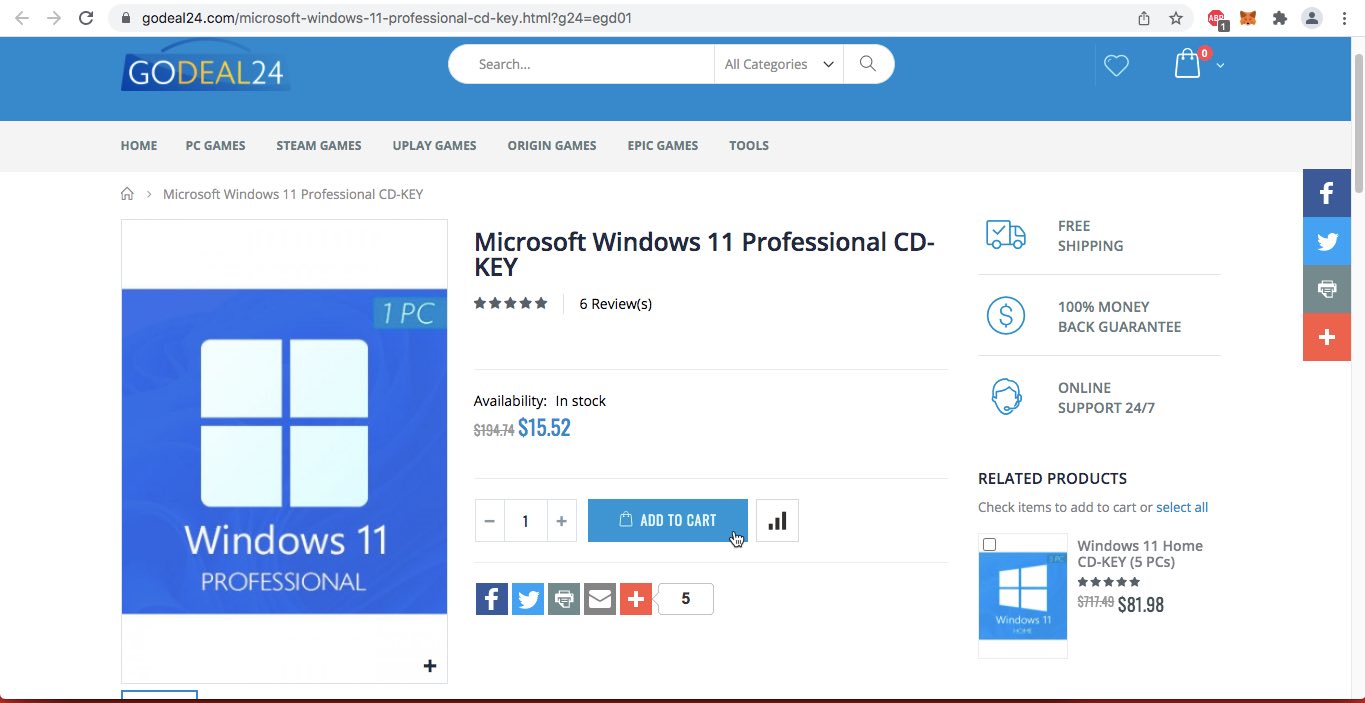The width and height of the screenshot is (1365, 703).
Task: Click the share page icon in address bar
Action: (1144, 18)
